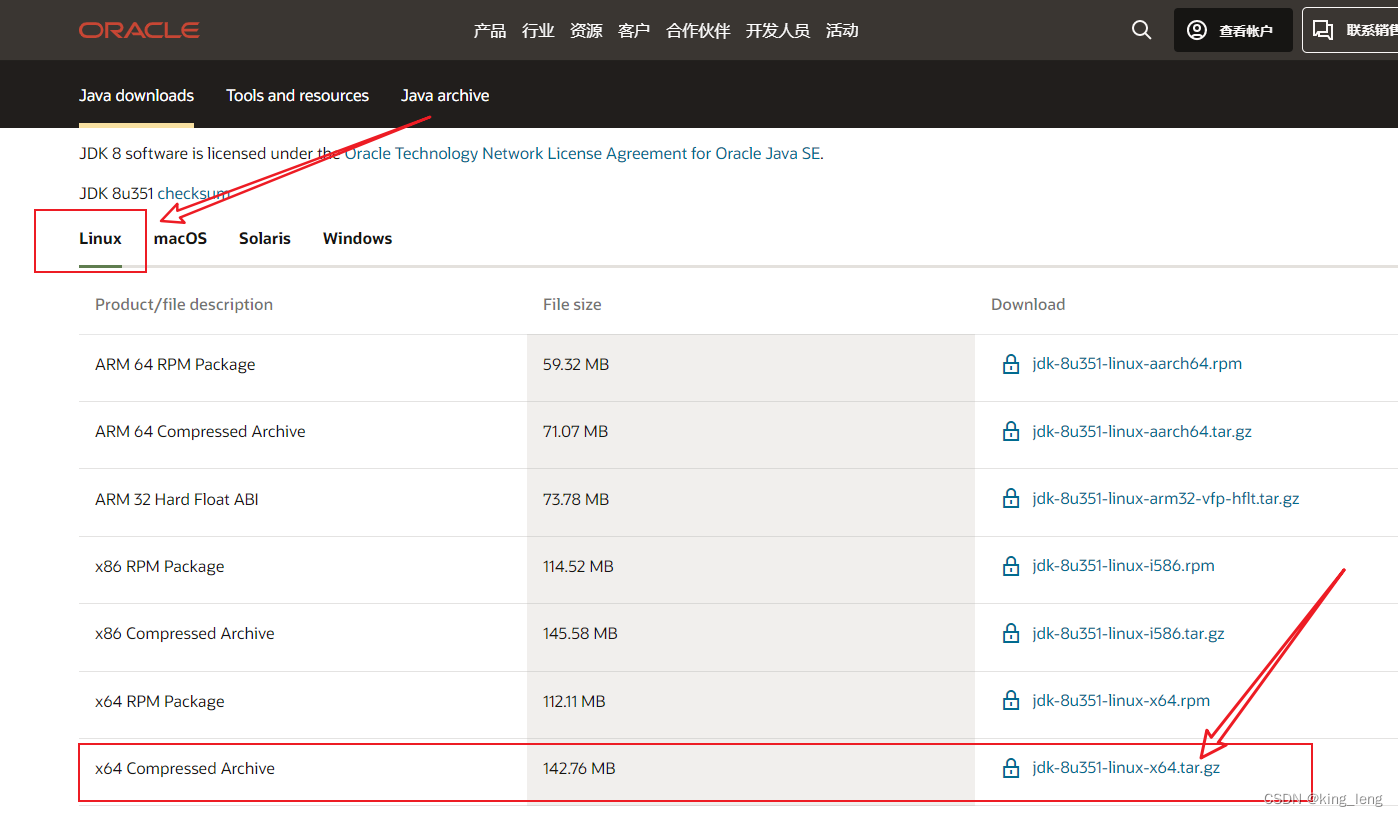The width and height of the screenshot is (1398, 816).
Task: Click the 145.58 MB file size
Action: 580,633
